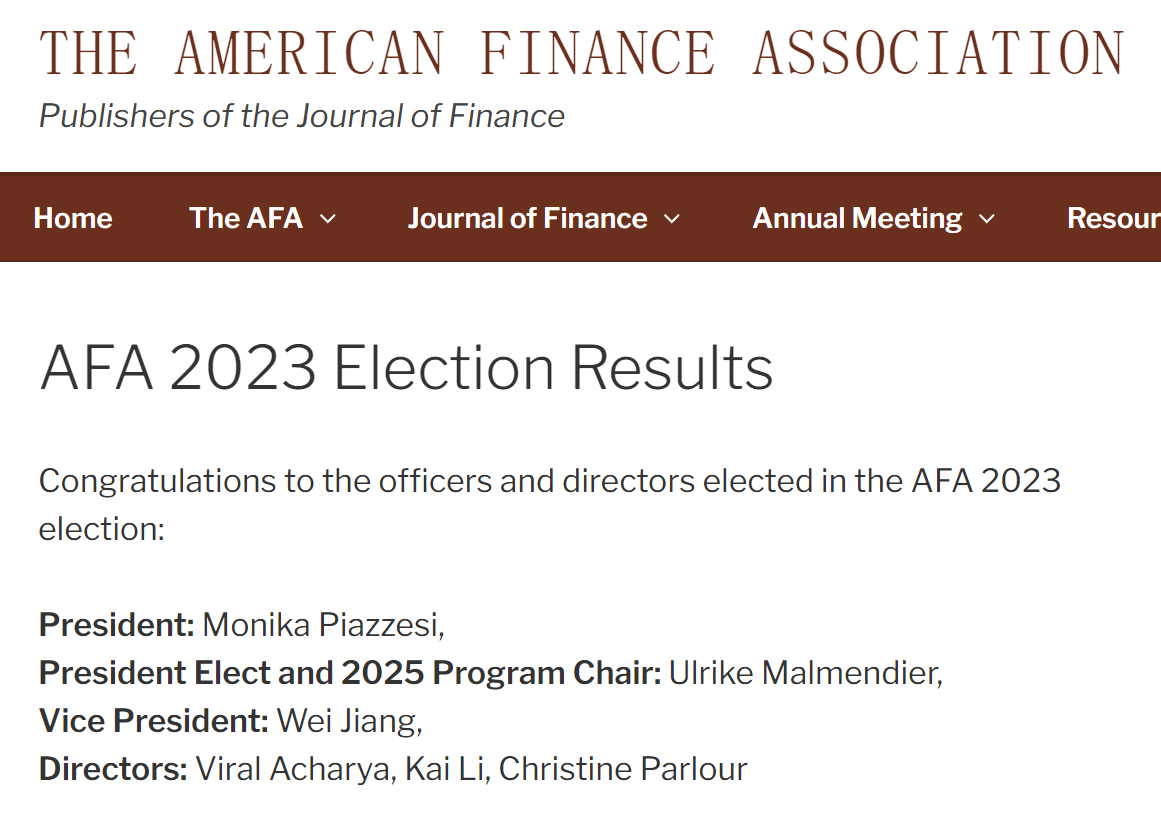Open the Journal of Finance menu item

[x=527, y=218]
